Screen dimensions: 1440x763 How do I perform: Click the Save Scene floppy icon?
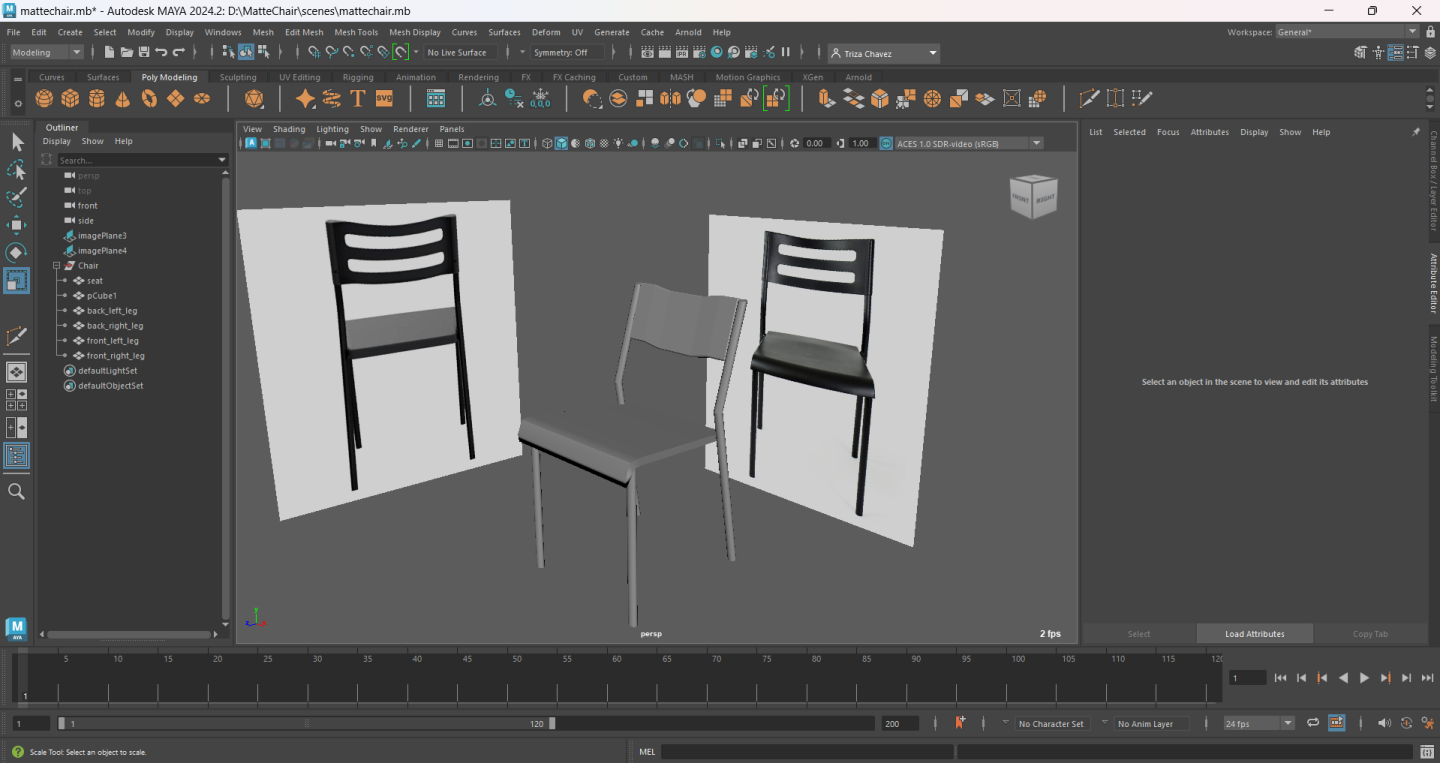tap(144, 52)
